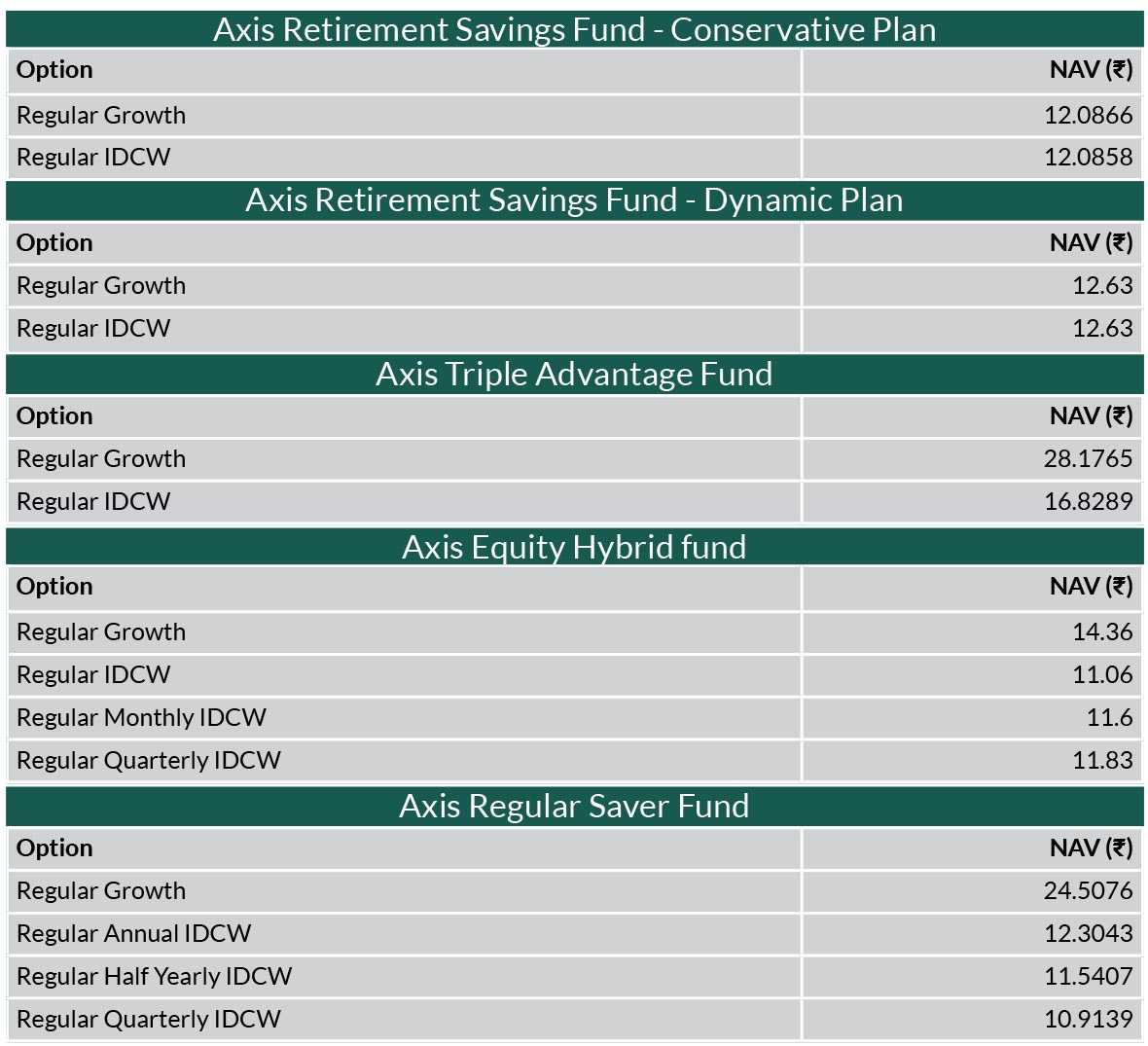
Task: Select 'Regular Quarterly IDCW' under Axis Equity Hybrid fund
Action: coord(149,760)
